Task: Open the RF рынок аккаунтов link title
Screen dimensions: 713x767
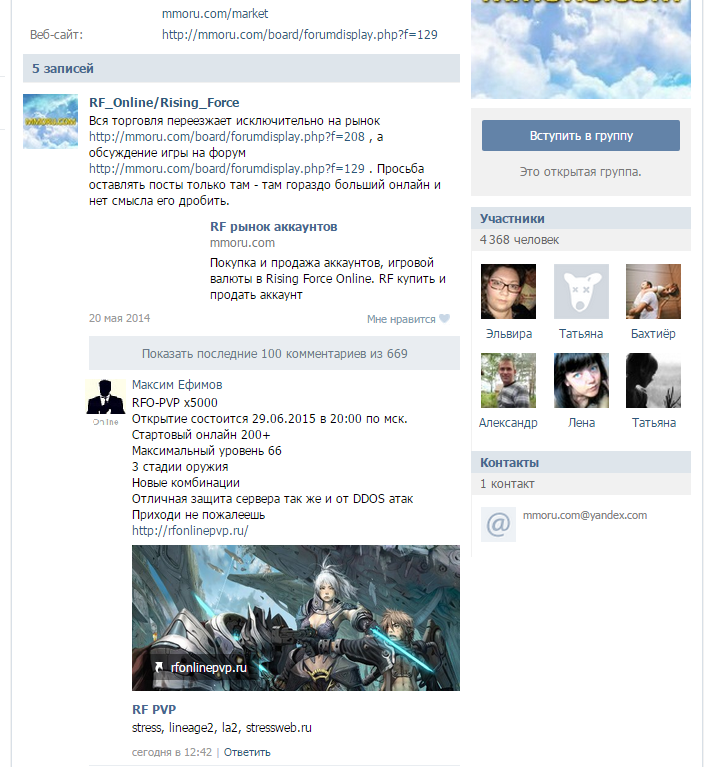Action: (273, 226)
